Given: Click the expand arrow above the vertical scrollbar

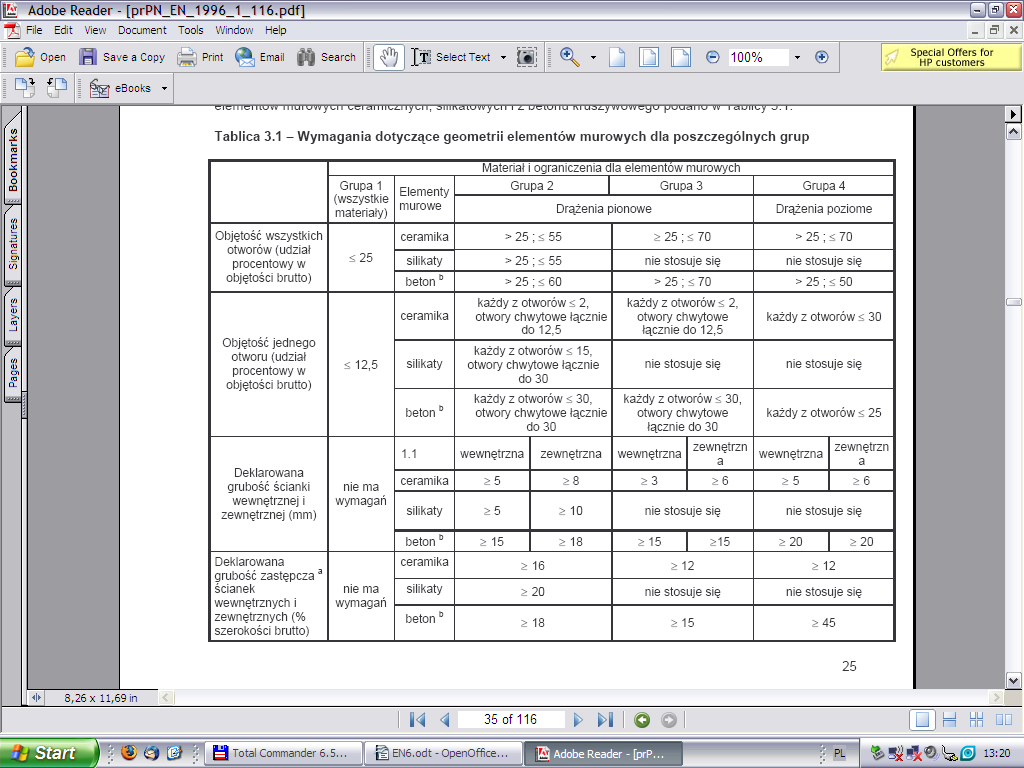Looking at the screenshot, I should pyautogui.click(x=1013, y=114).
